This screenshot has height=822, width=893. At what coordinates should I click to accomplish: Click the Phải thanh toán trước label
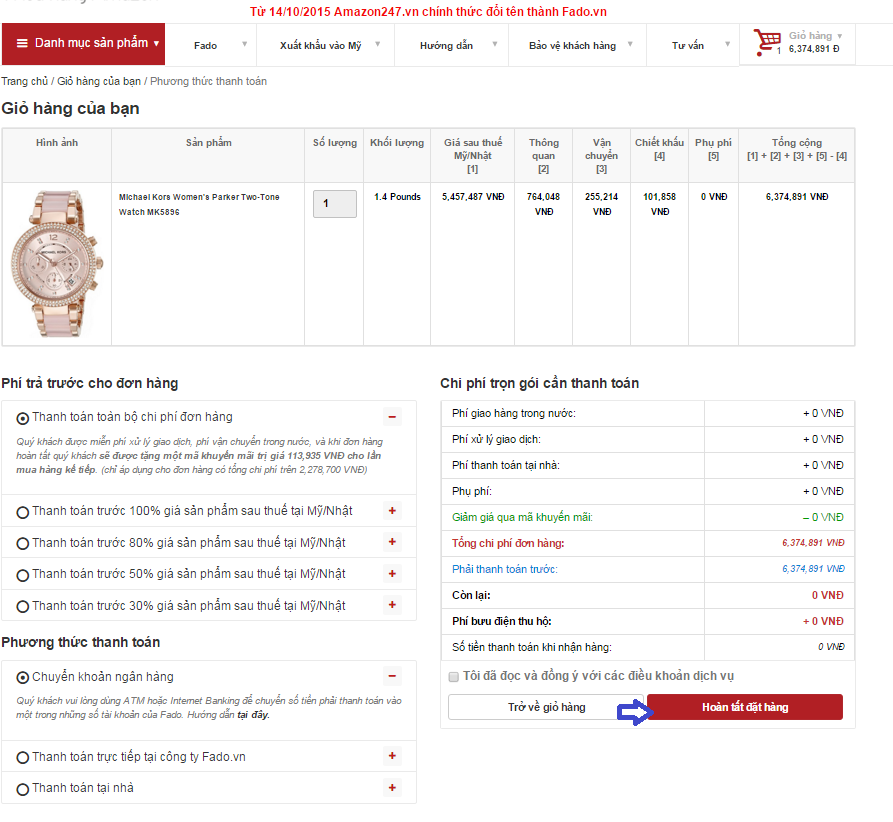505,570
